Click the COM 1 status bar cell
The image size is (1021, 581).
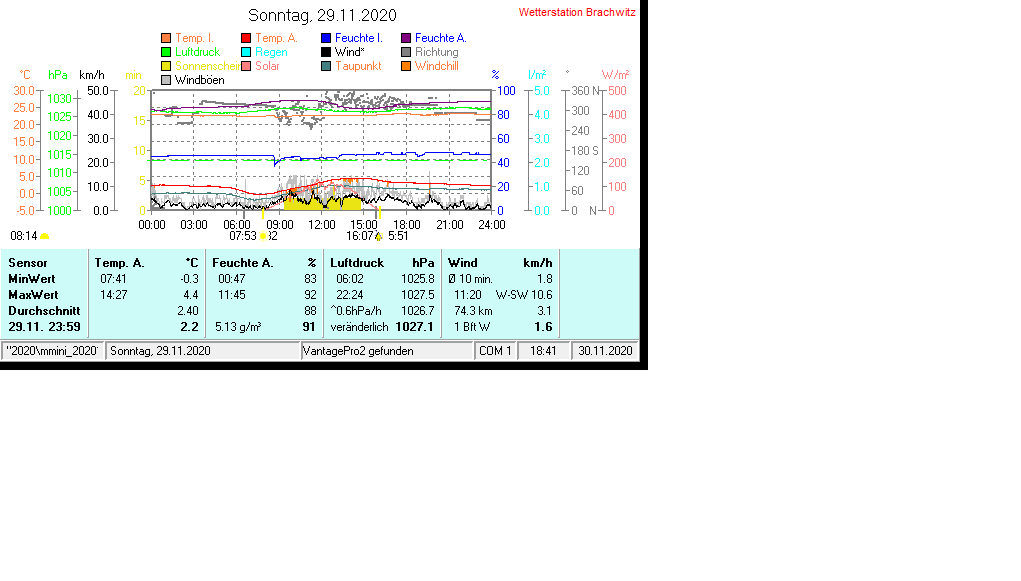[495, 351]
